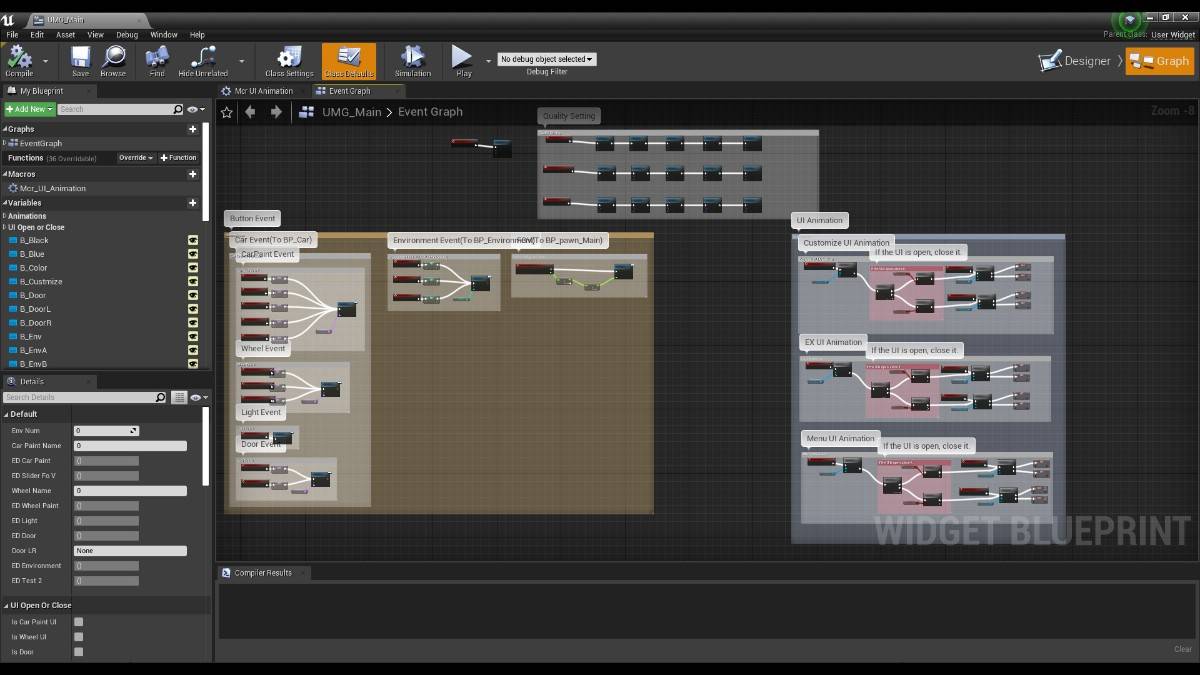The image size is (1200, 675).
Task: Open the Debug menu
Action: pos(127,35)
